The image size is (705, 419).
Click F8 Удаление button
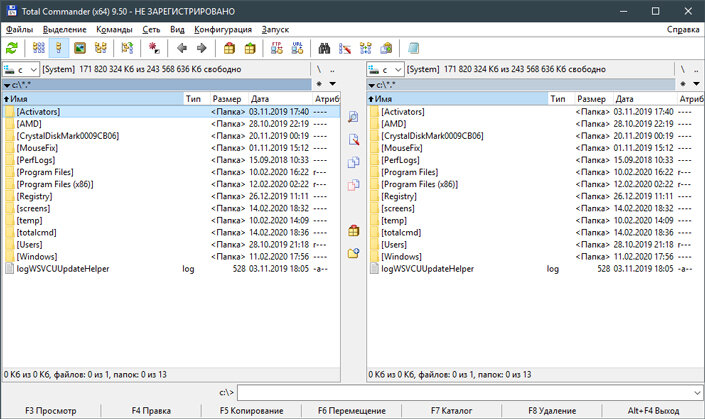(x=552, y=410)
